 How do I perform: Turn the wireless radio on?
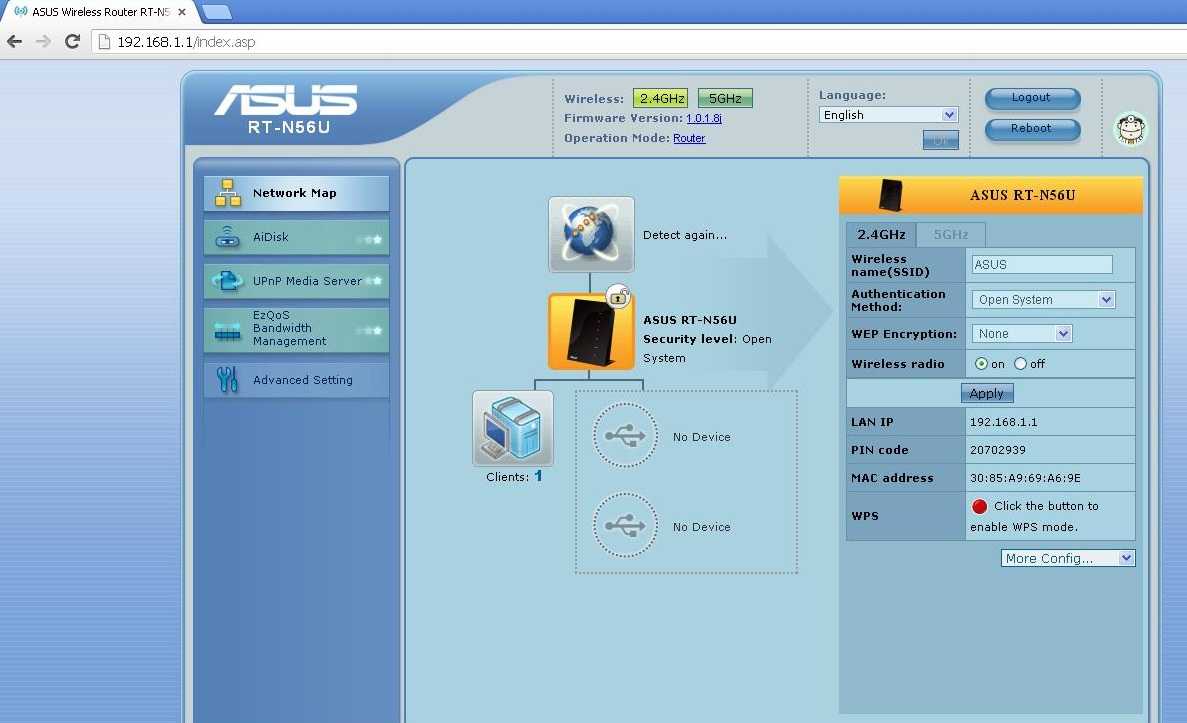[x=981, y=364]
